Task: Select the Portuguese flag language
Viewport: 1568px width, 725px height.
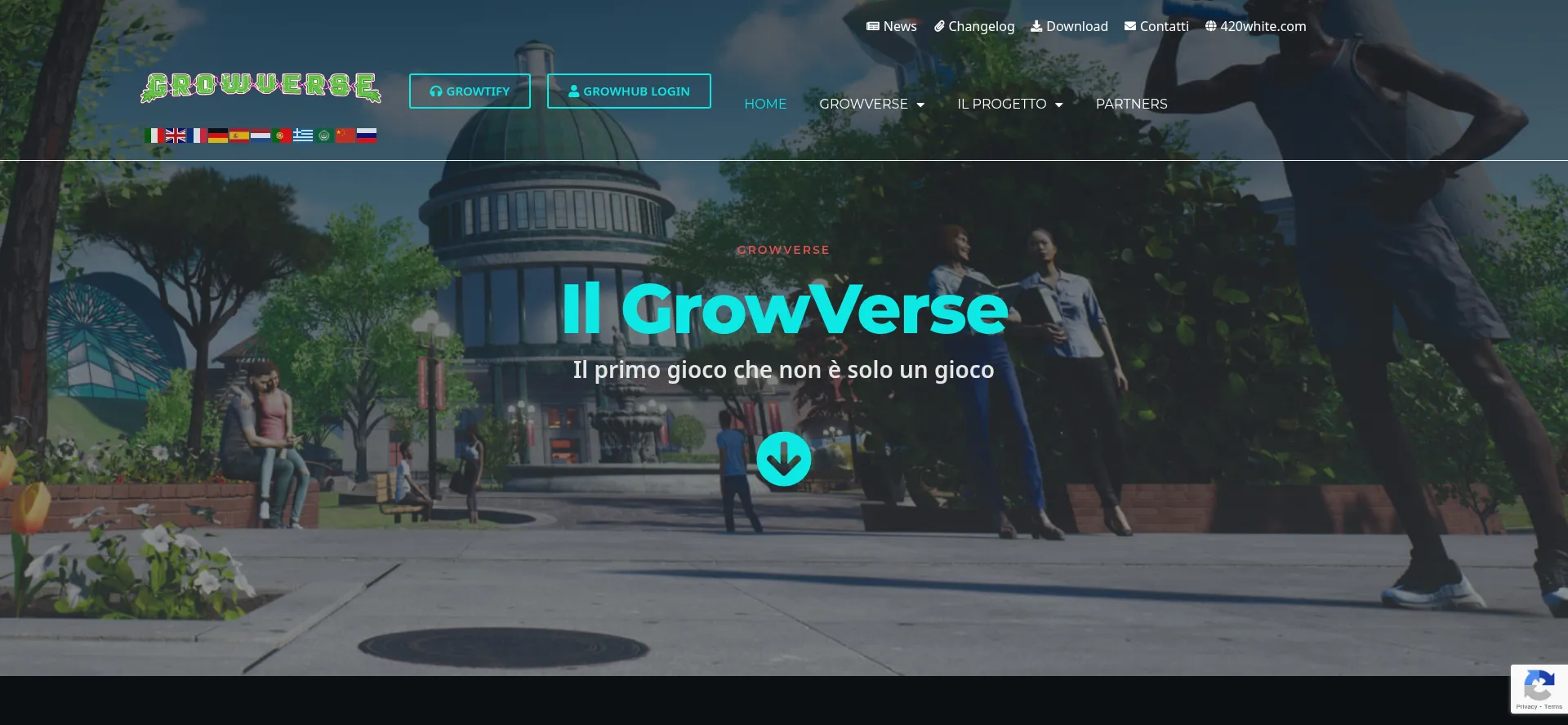Action: (x=282, y=136)
